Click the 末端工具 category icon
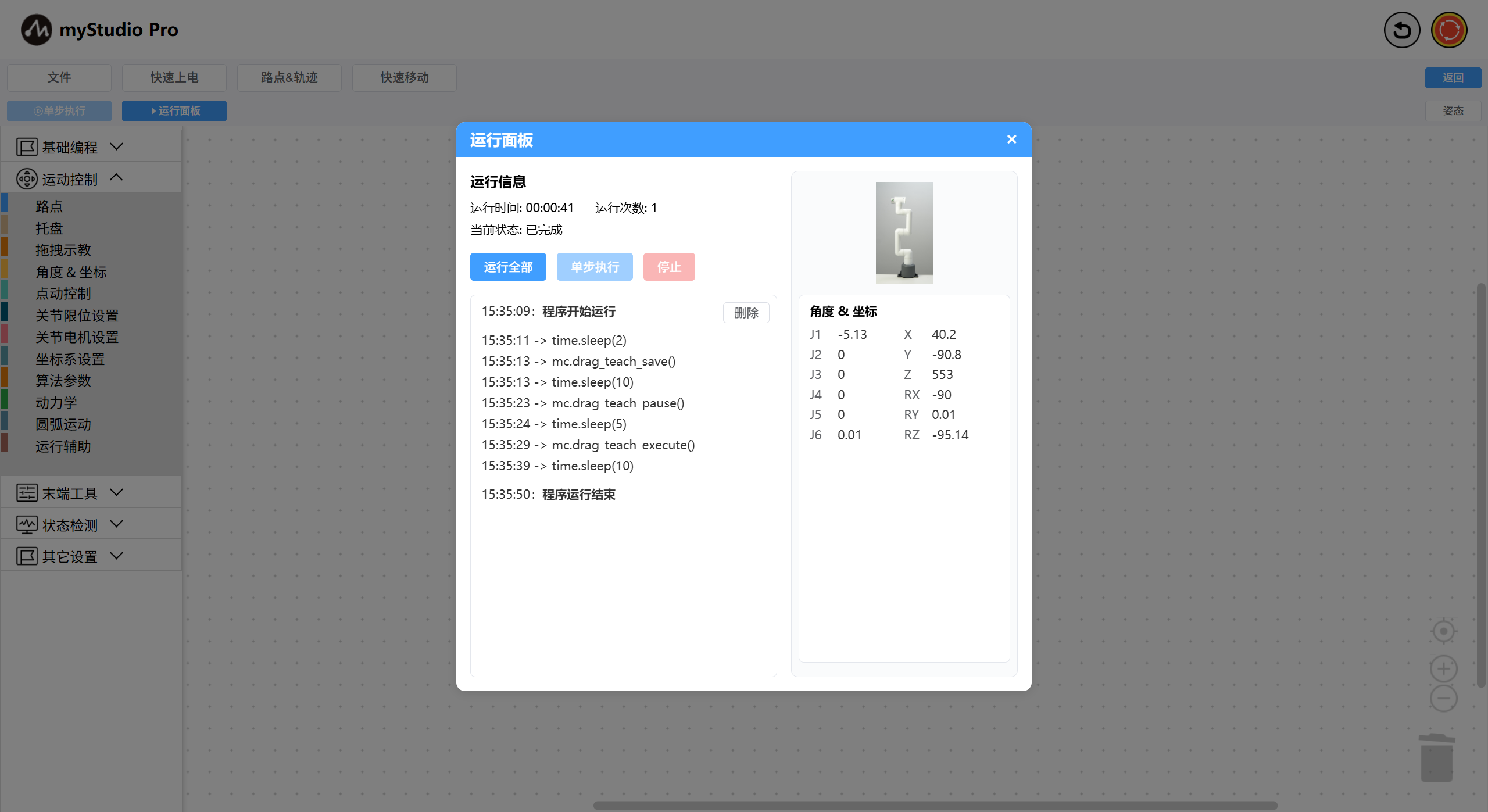1488x812 pixels. coord(27,493)
